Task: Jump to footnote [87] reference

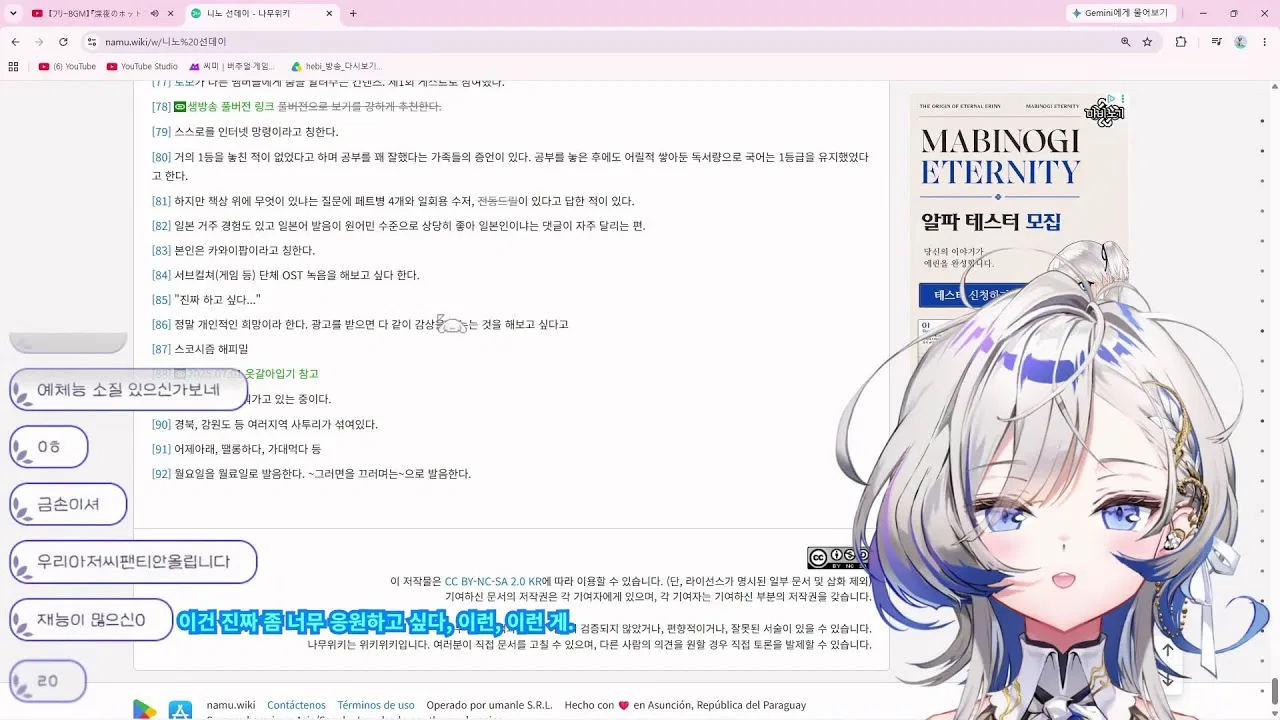Action: tap(161, 349)
